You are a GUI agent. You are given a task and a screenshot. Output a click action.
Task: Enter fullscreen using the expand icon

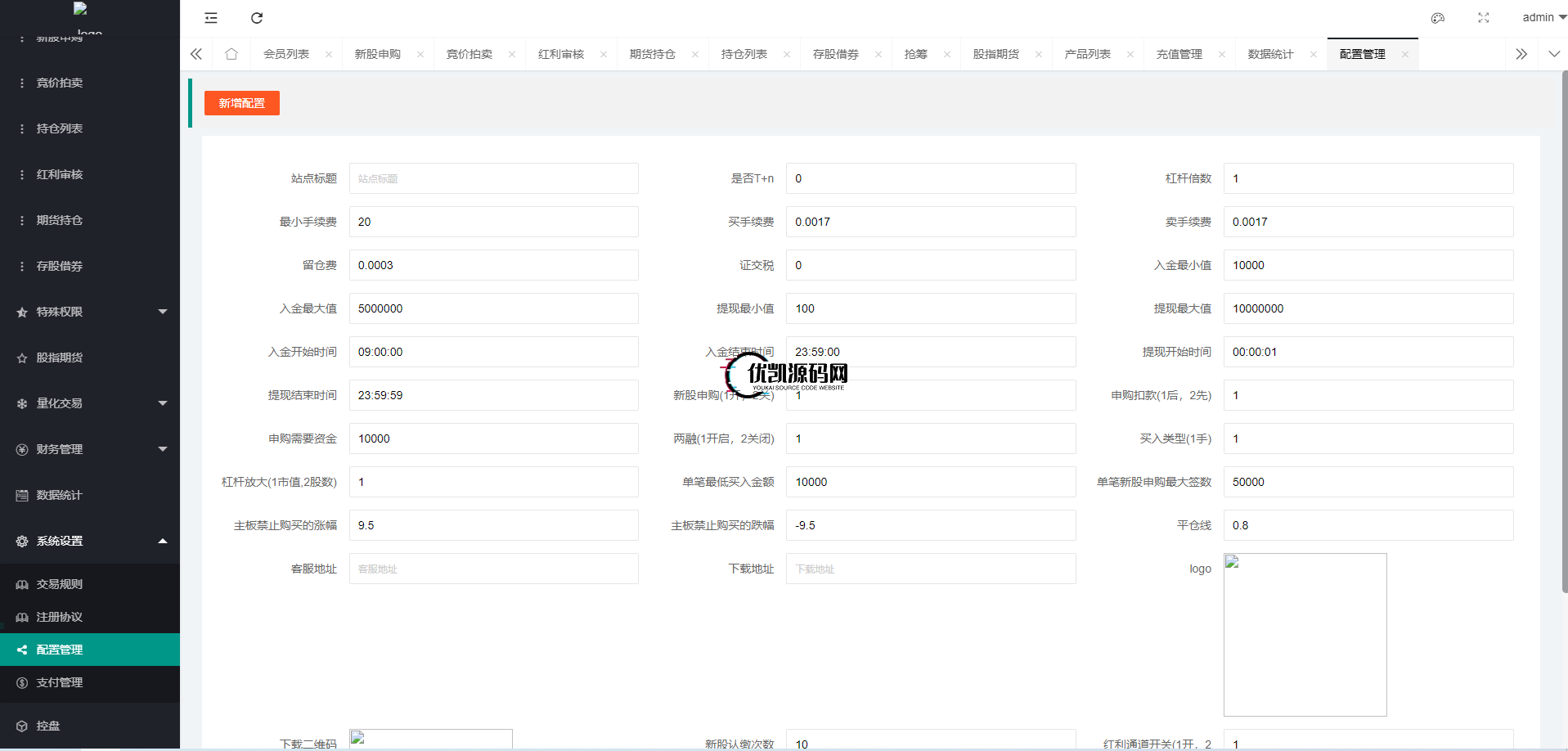point(1484,18)
